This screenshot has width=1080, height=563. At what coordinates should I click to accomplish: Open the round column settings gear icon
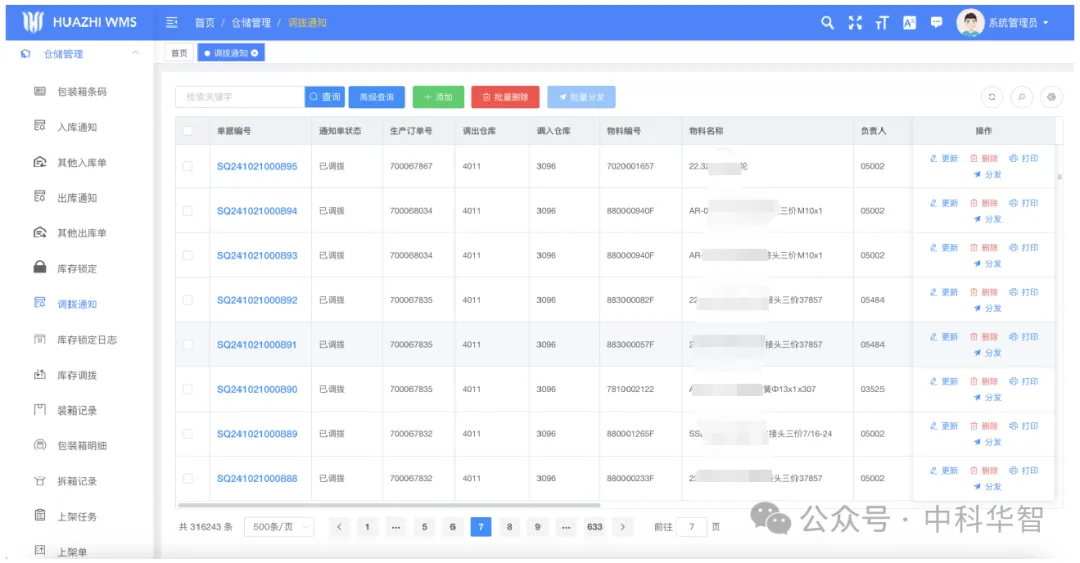1050,97
